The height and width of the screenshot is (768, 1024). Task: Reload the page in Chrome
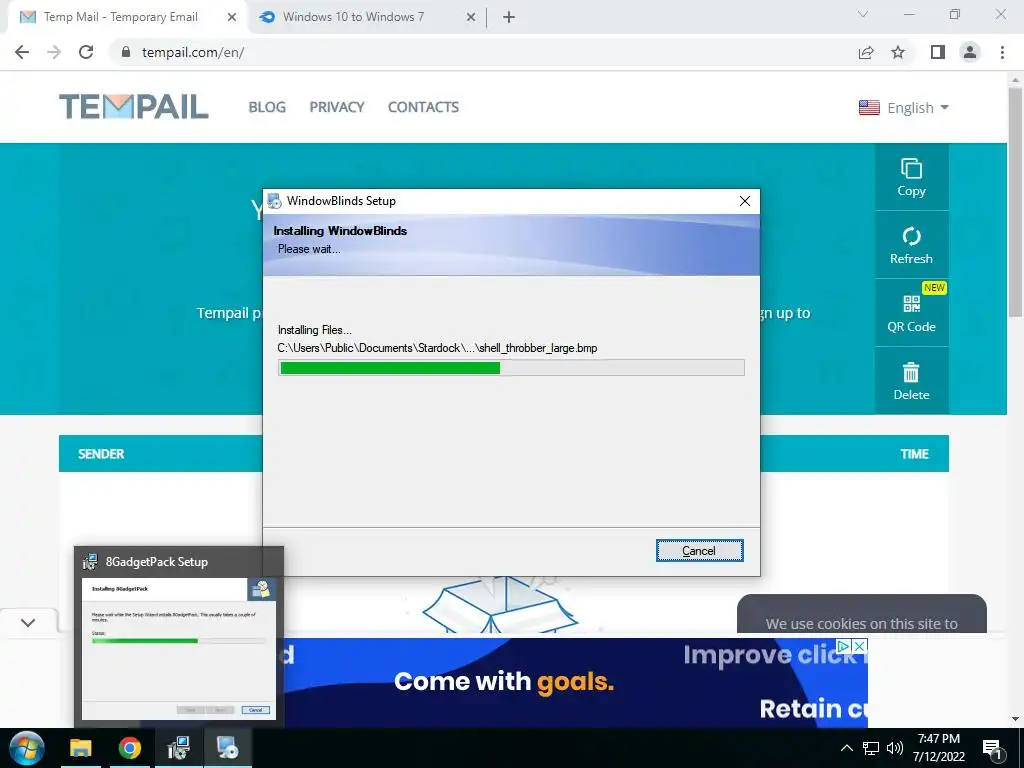86,52
